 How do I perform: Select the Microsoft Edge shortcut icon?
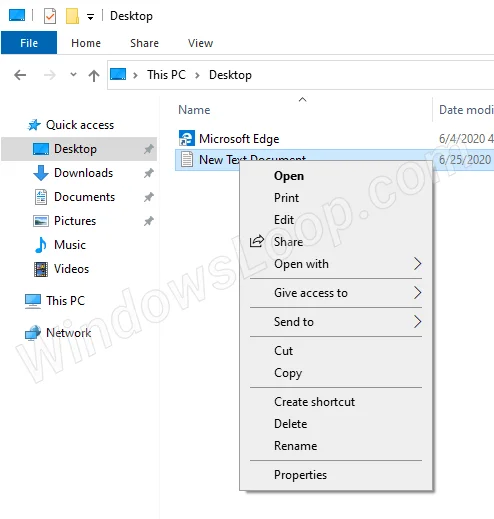187,138
